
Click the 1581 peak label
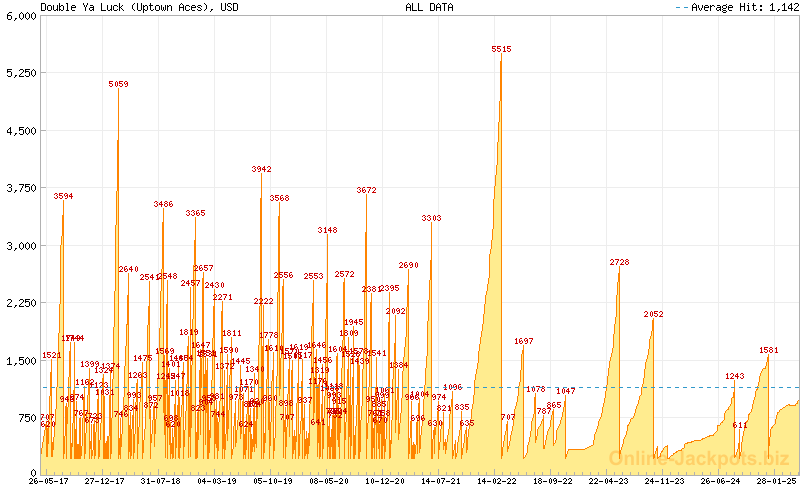pyautogui.click(x=768, y=350)
